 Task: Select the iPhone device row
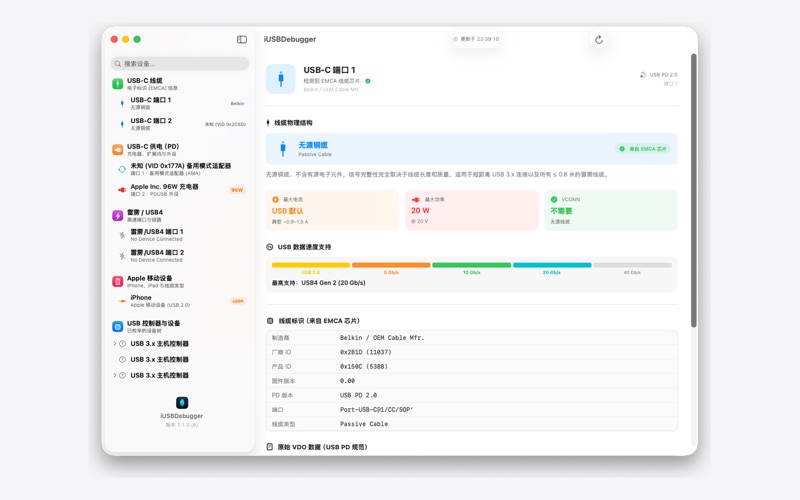point(180,301)
